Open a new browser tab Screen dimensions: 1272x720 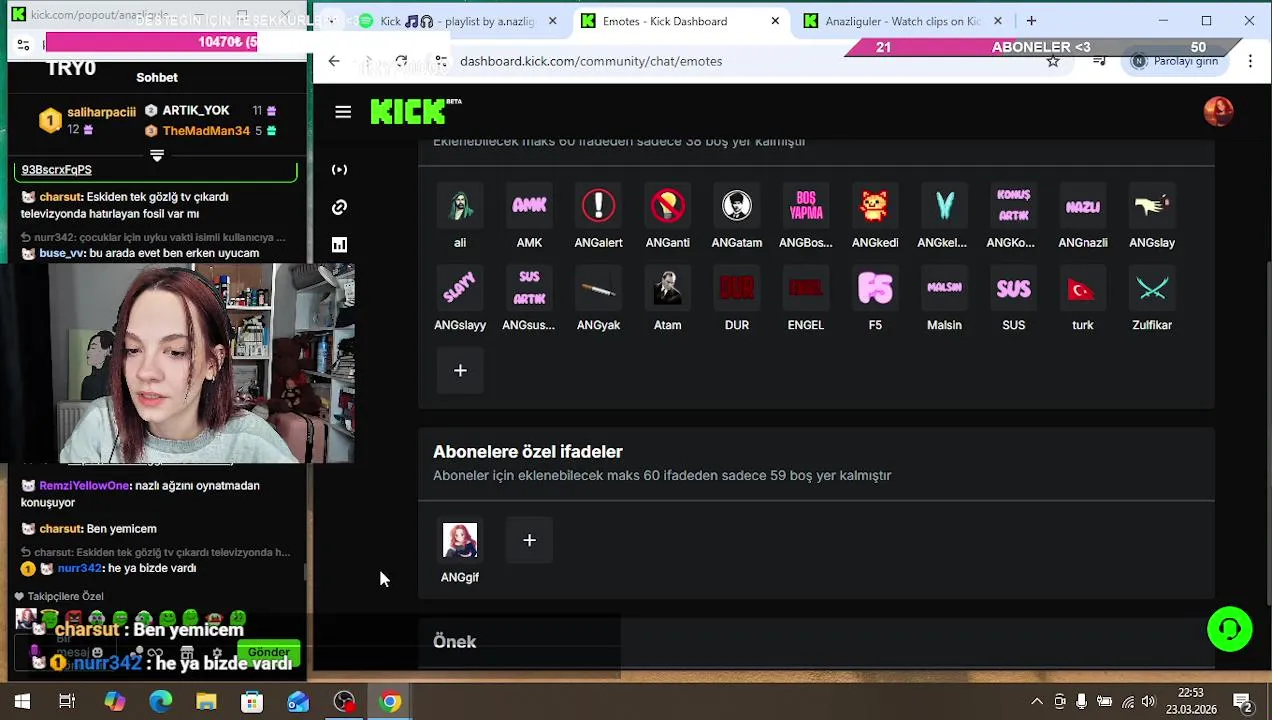tap(1031, 21)
